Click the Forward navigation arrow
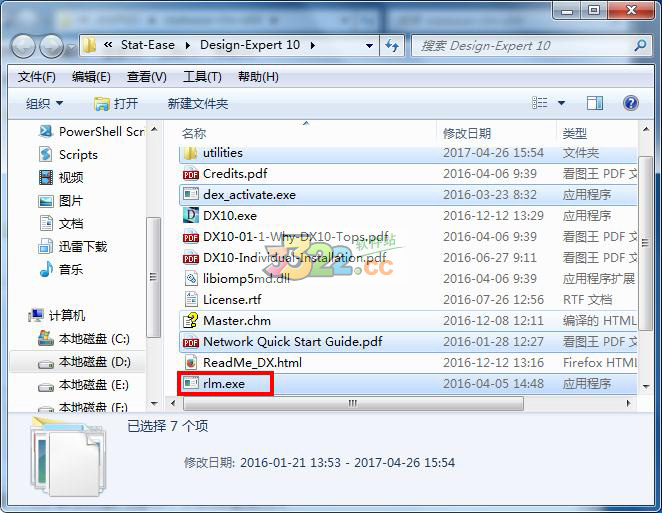Screen dimensions: 662x513 tap(52, 46)
